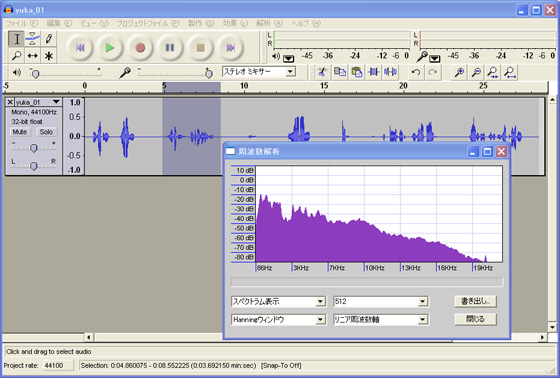Paste audio from clipboard
Screen dimensions: 560x378
point(356,72)
